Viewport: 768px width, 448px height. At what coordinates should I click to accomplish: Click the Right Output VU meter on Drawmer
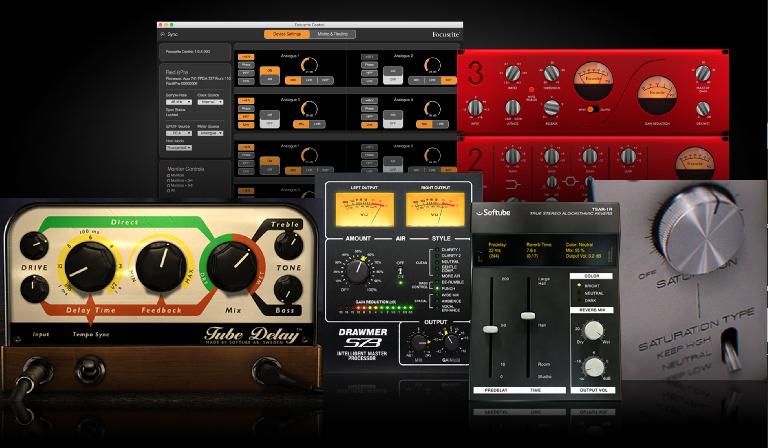point(435,209)
